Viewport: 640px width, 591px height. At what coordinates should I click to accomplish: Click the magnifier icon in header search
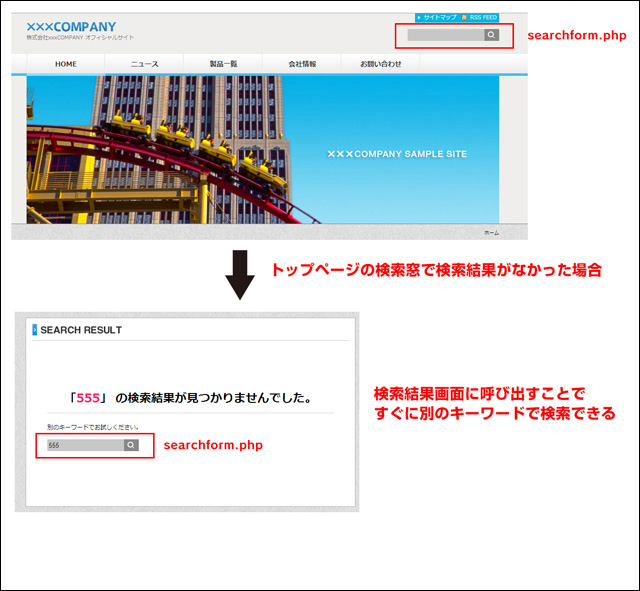tap(491, 35)
